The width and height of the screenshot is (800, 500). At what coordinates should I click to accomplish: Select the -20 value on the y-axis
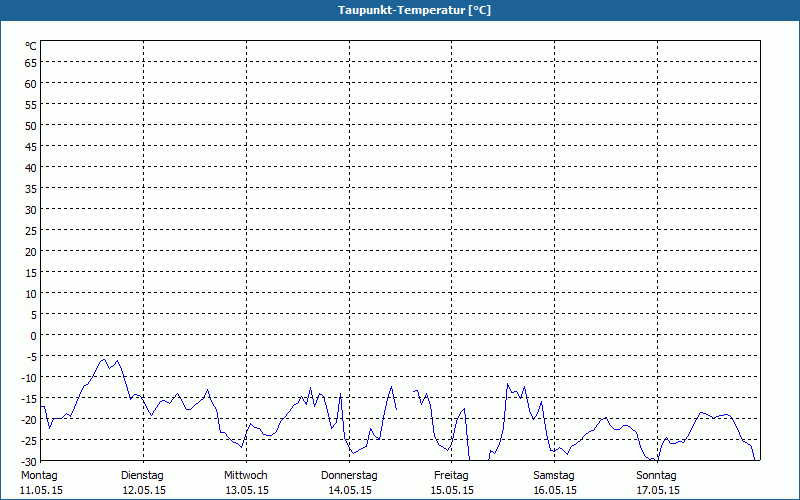click(x=29, y=420)
